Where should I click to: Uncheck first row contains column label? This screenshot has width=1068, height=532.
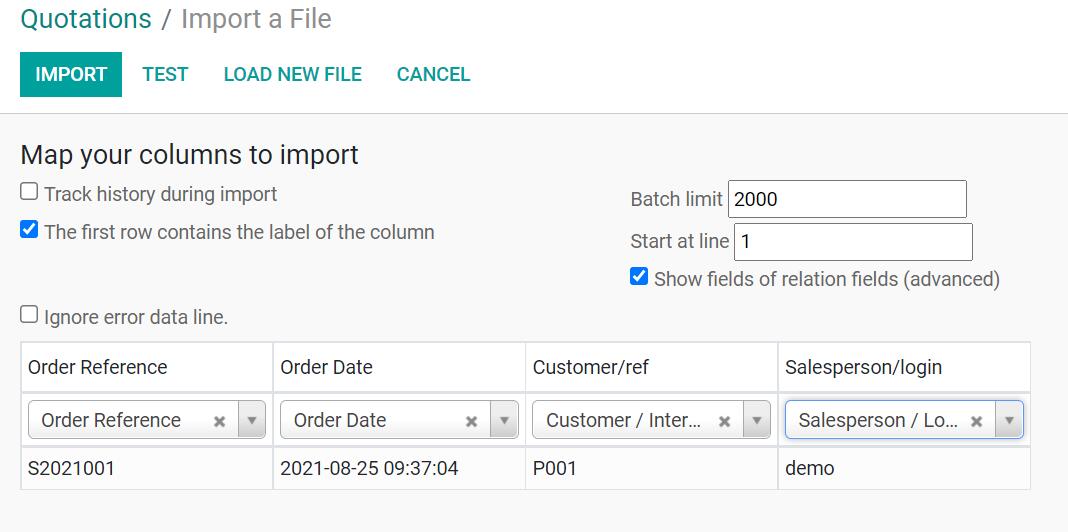point(29,230)
